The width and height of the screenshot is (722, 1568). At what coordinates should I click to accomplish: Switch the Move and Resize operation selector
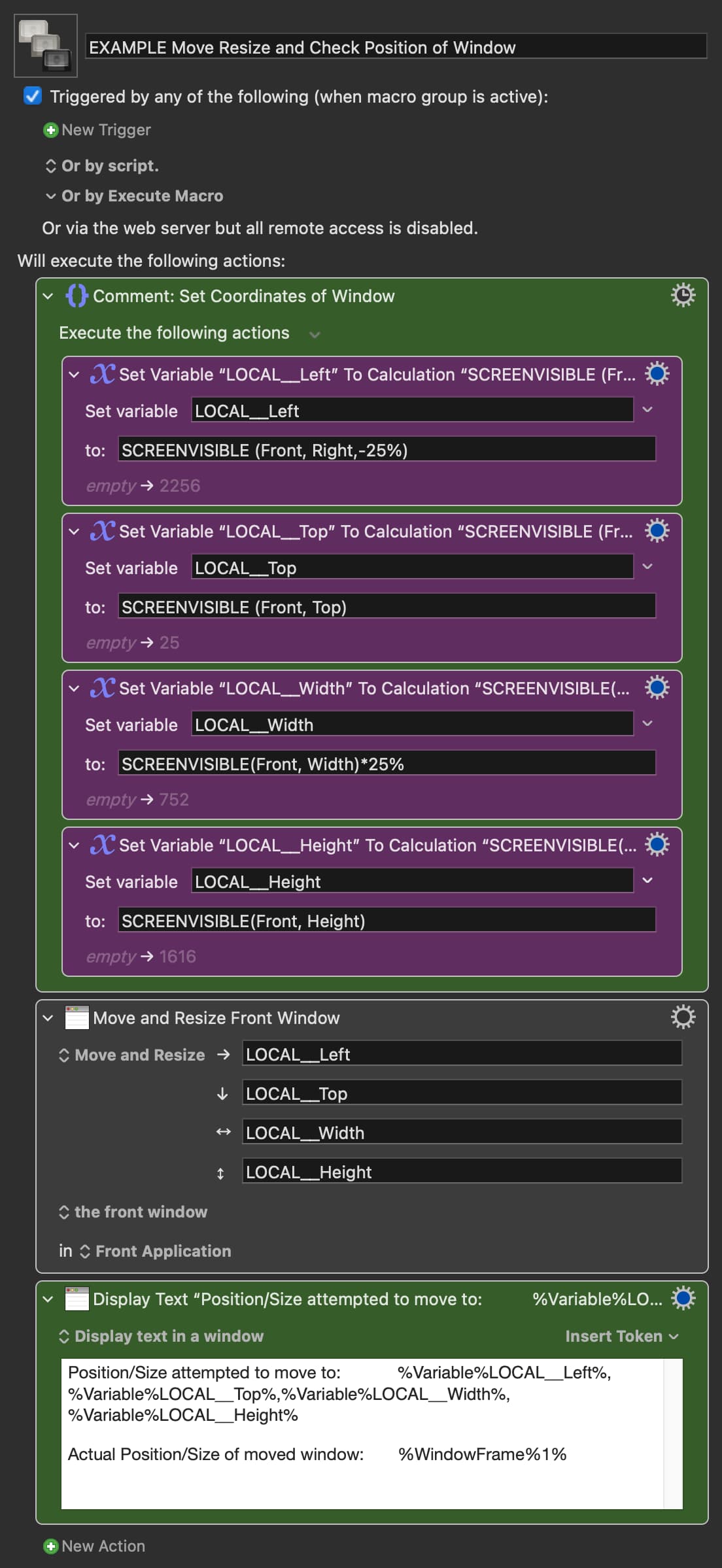coord(131,1055)
